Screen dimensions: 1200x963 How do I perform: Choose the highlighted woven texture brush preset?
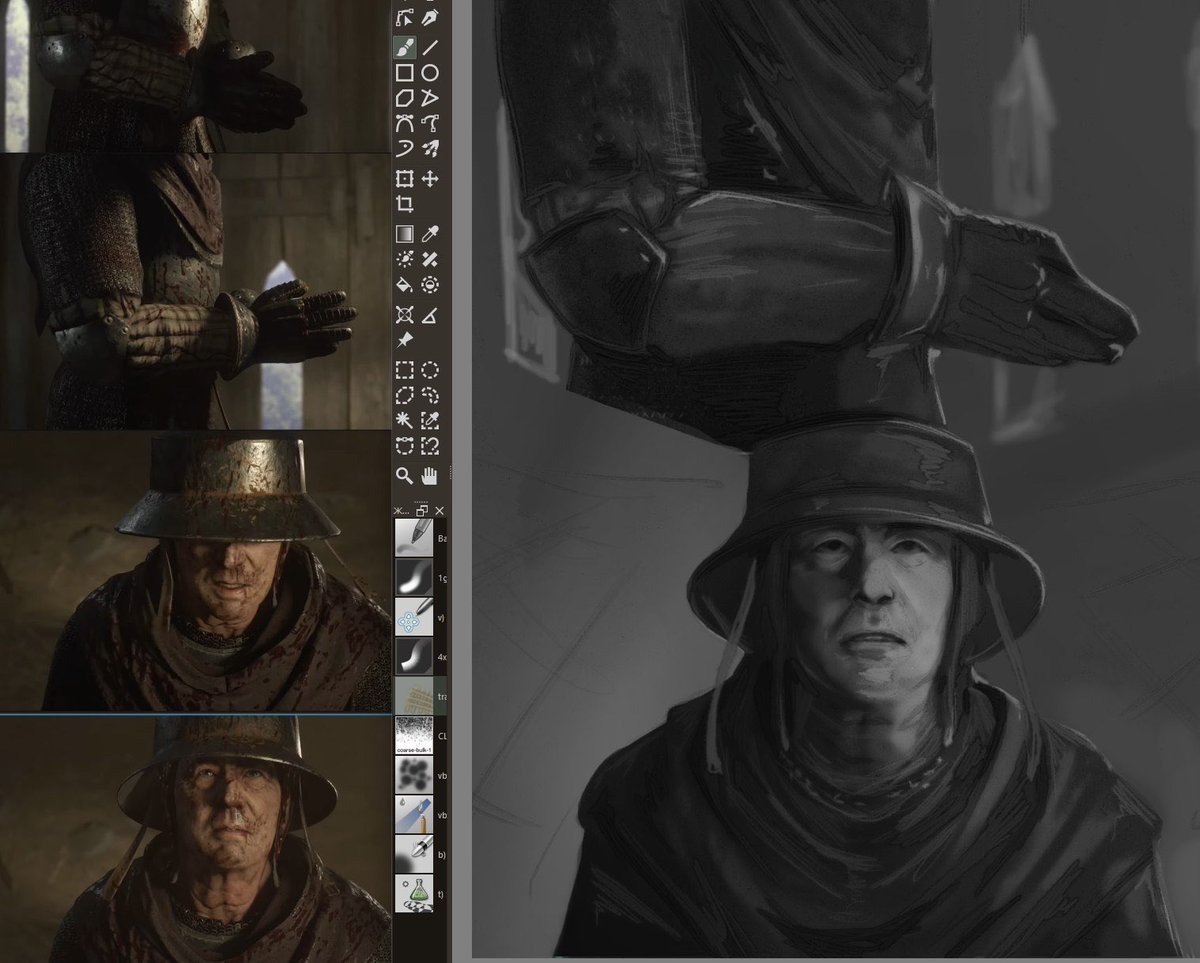[x=414, y=695]
